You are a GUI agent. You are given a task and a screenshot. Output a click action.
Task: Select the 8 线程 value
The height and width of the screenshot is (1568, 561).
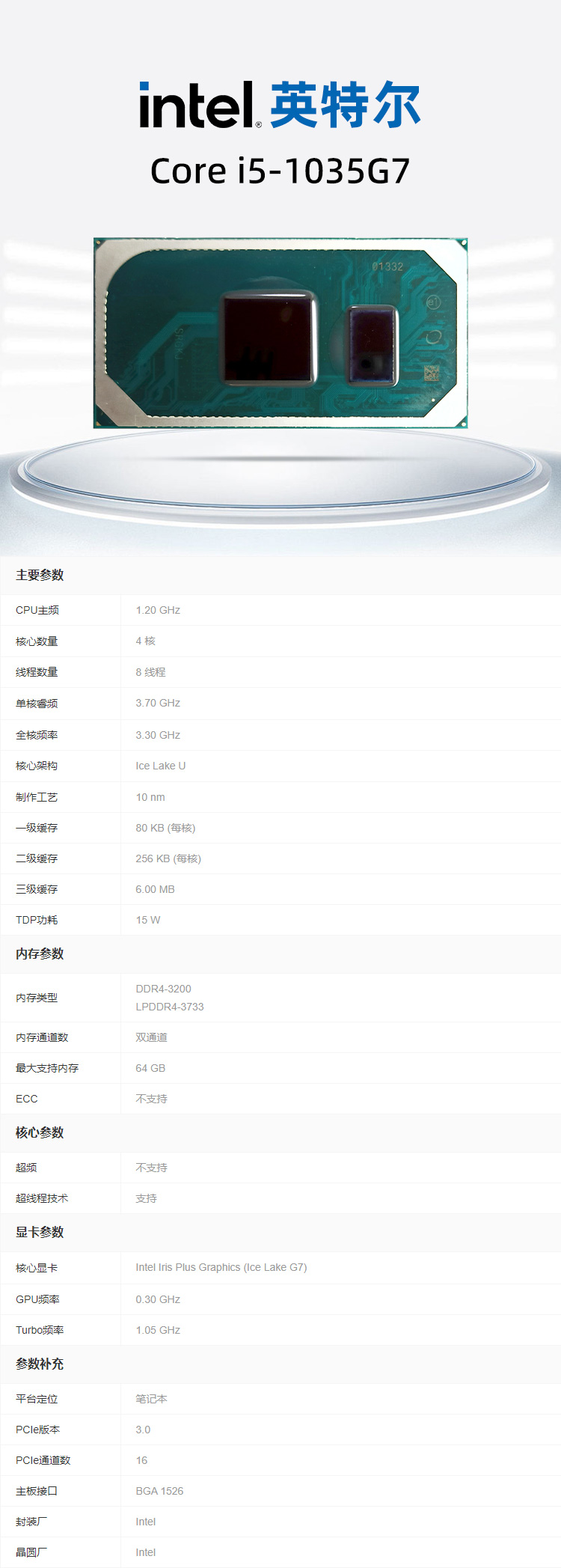pyautogui.click(x=150, y=672)
